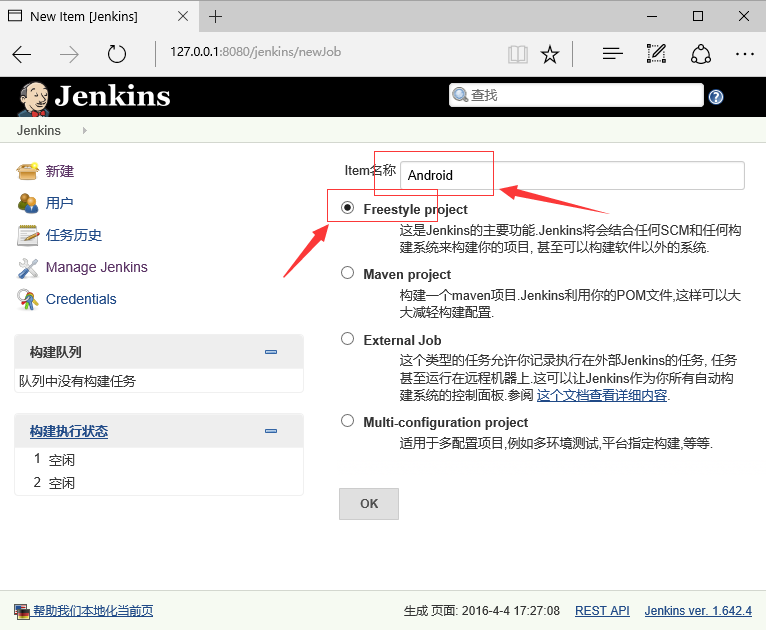Click the page icon on the browser tab
Screen dimensions: 766x630
(15, 16)
